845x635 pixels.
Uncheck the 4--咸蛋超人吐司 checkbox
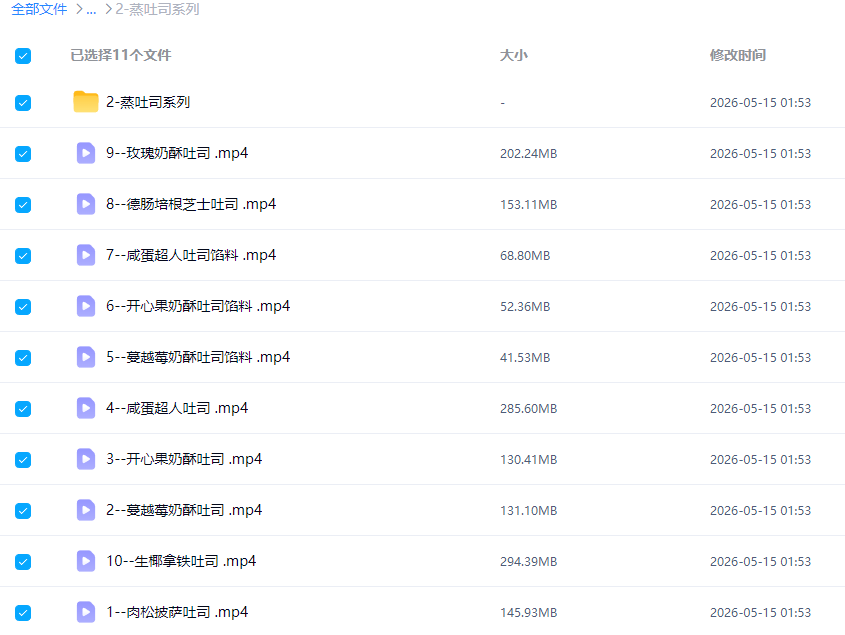click(x=23, y=409)
